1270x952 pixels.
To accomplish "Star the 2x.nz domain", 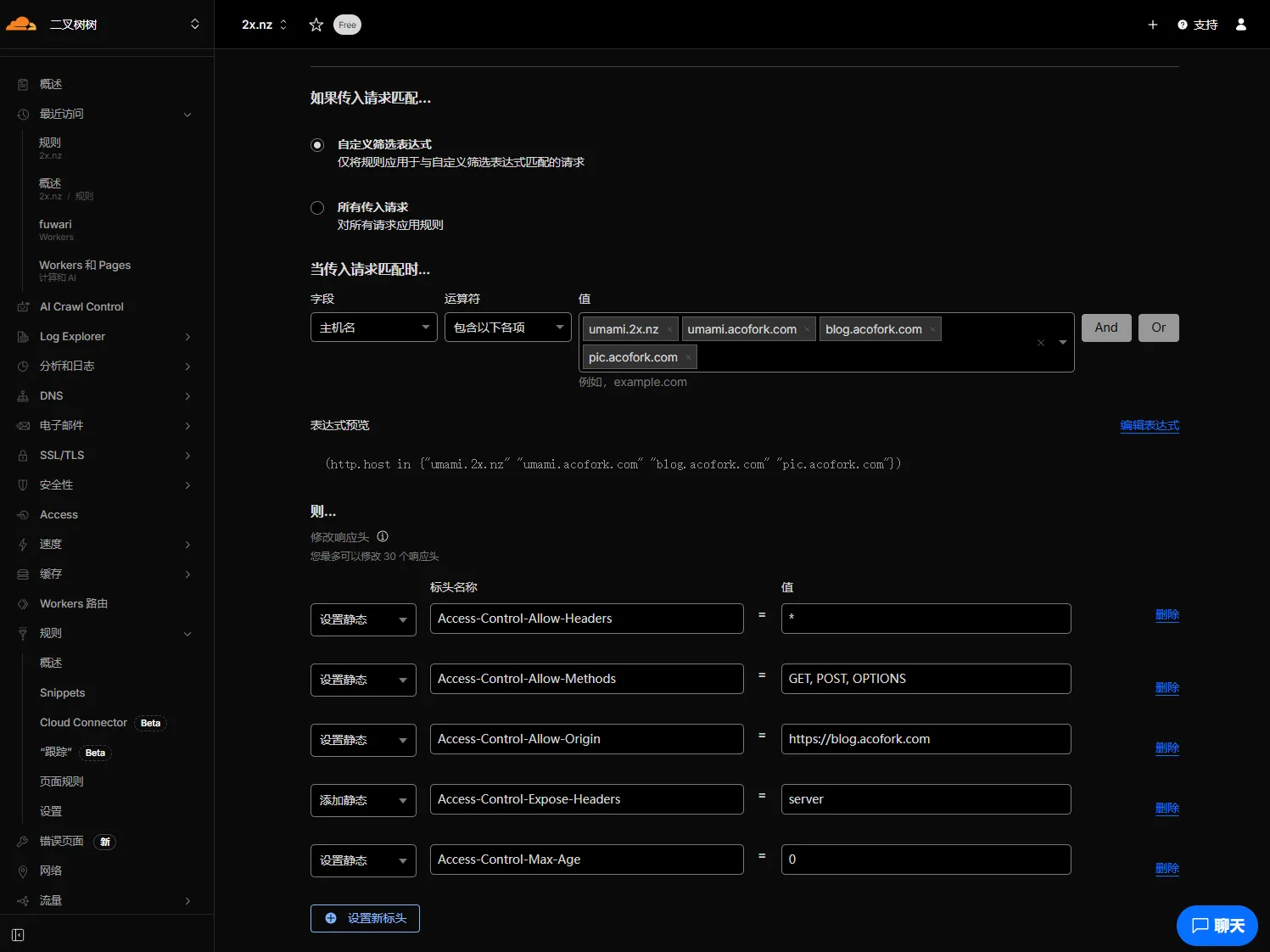I will [x=316, y=25].
